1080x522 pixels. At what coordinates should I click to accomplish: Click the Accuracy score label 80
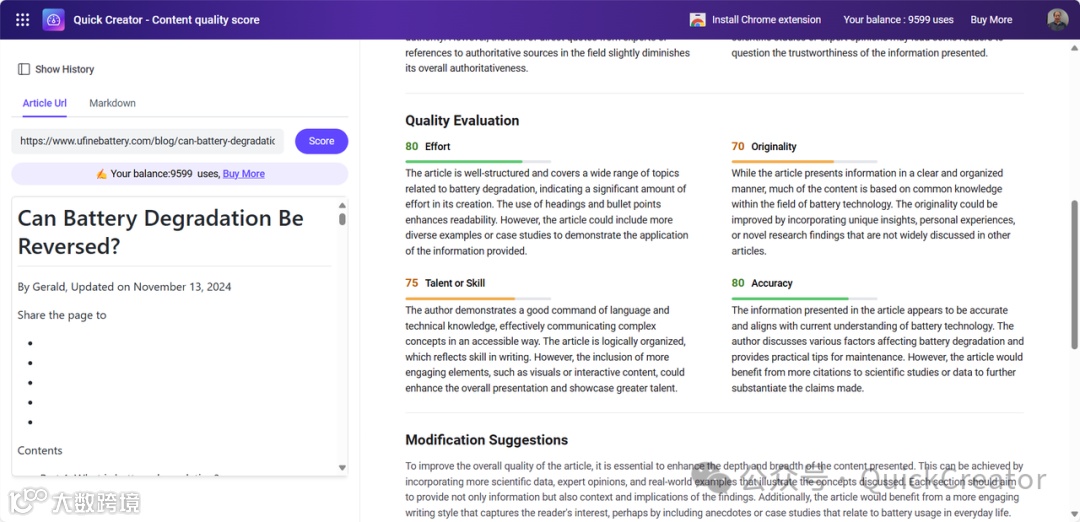(x=738, y=283)
